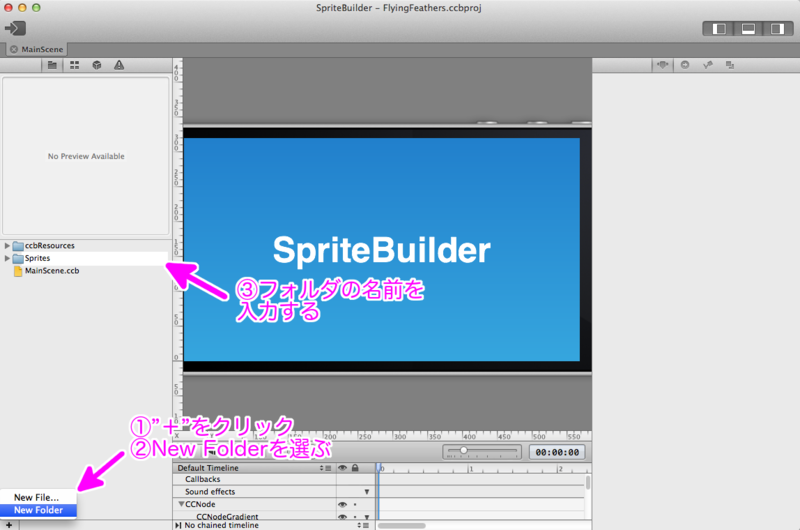Viewport: 800px width, 530px height.
Task: Click the Publish project icon
Action: tap(15, 28)
